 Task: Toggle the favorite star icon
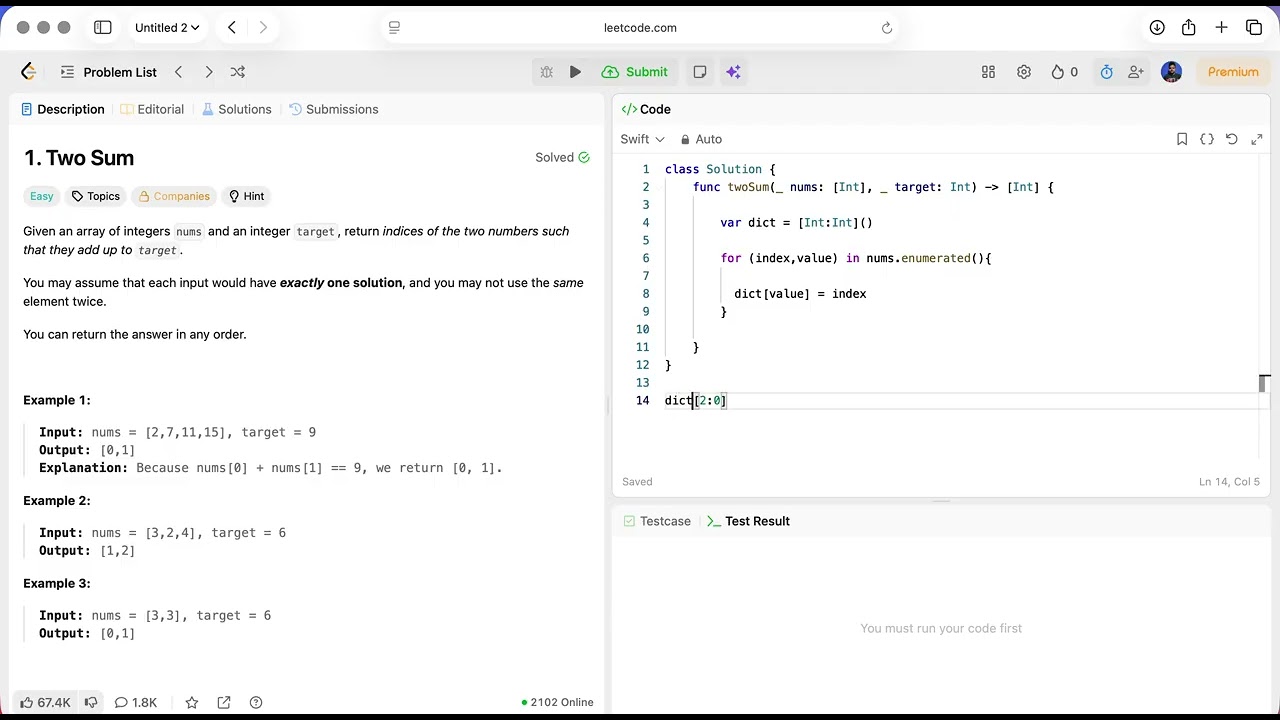192,702
